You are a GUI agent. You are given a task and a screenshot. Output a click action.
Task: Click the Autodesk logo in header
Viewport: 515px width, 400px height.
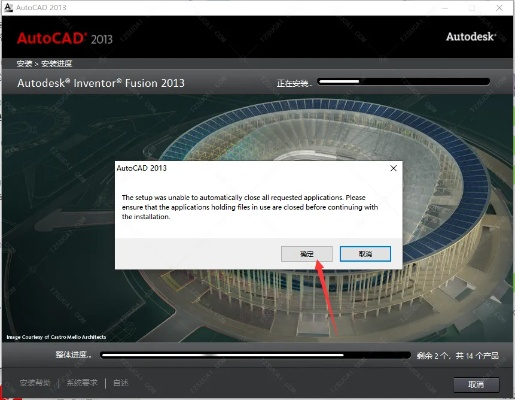click(x=471, y=37)
